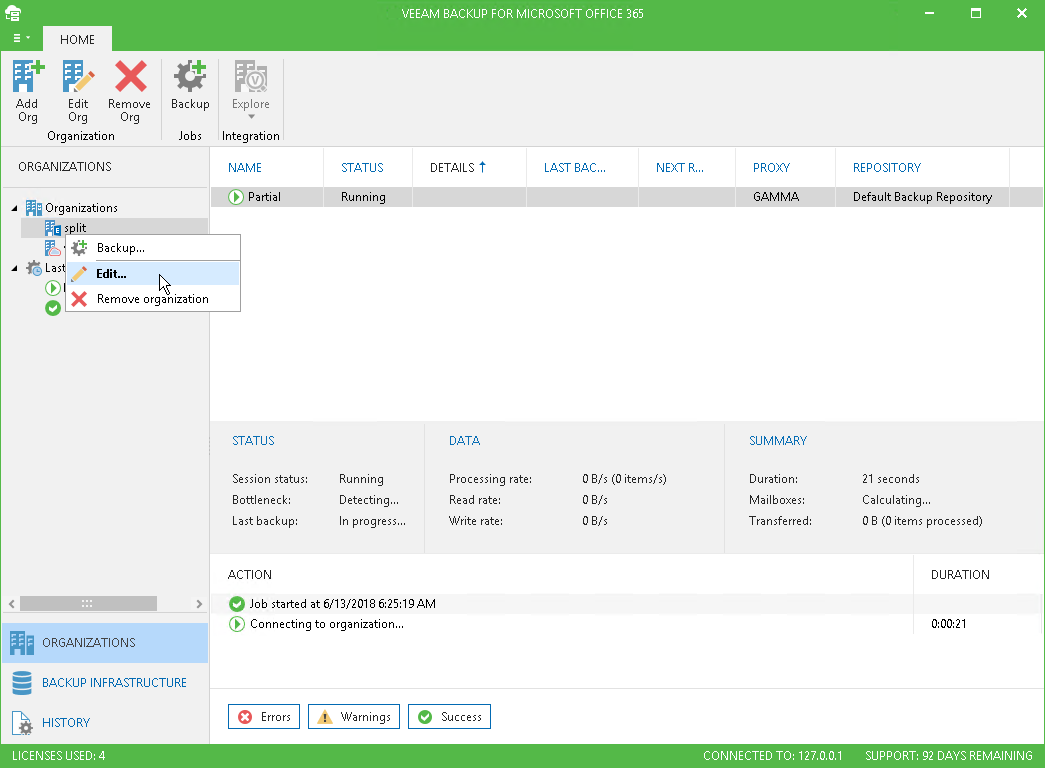Click the Organizations icon in bottom navigation
The width and height of the screenshot is (1045, 768).
22,643
